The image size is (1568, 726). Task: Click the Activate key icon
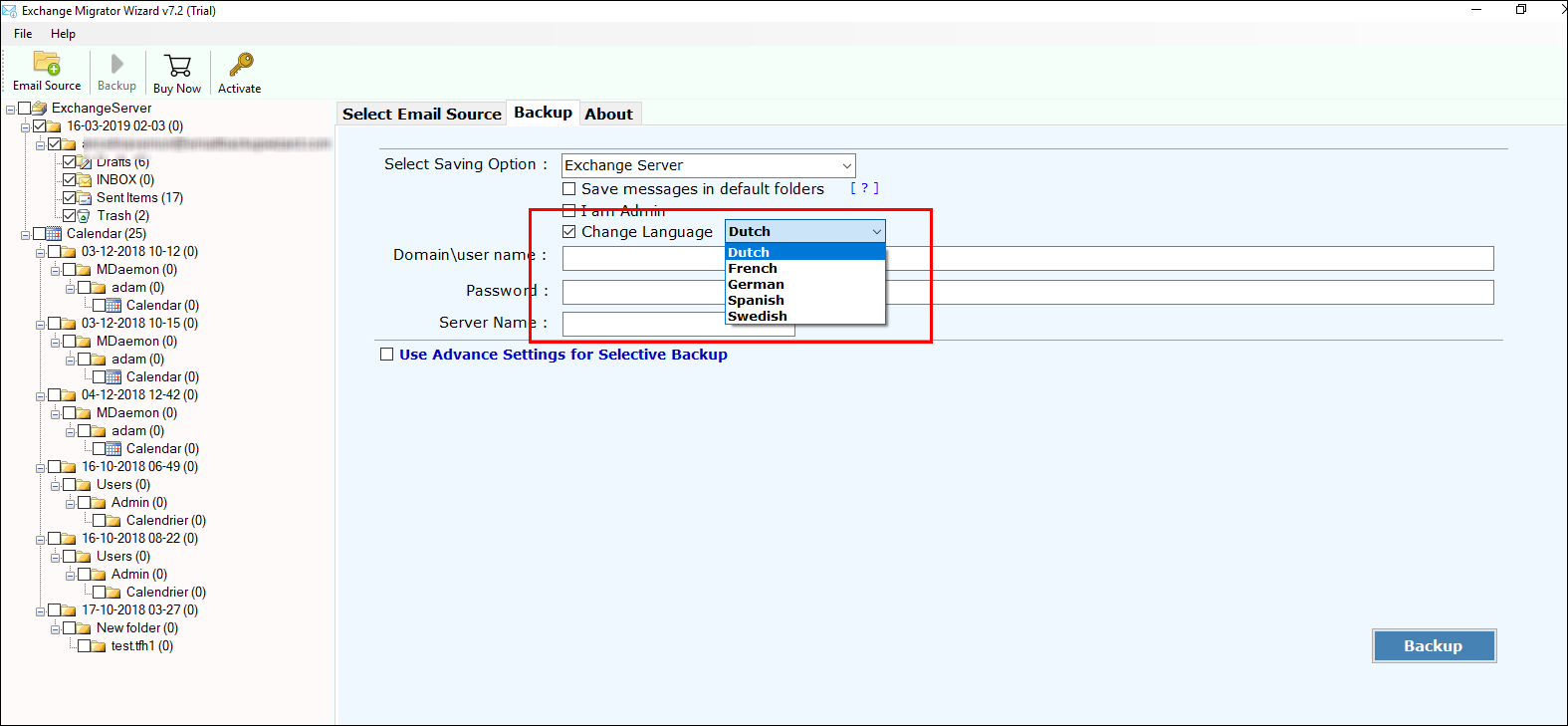pos(241,65)
